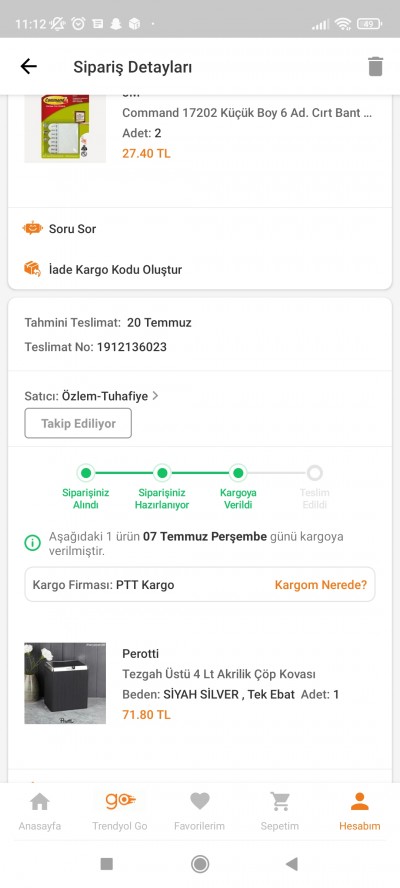Select İade Kargo Kodu Oluştur
Viewport: 400px width, 888px height.
pos(116,270)
